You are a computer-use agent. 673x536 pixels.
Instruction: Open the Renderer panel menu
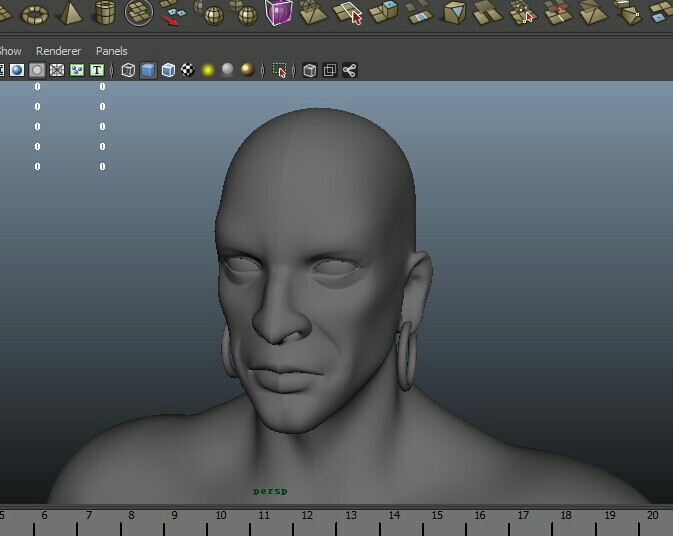[58, 51]
